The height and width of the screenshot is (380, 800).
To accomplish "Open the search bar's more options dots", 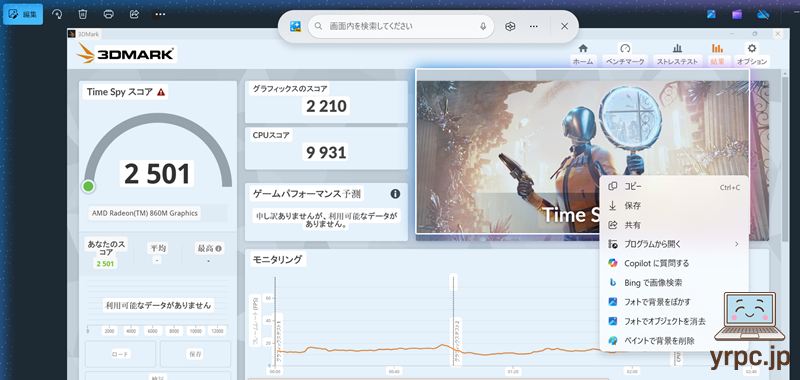I will pos(534,26).
